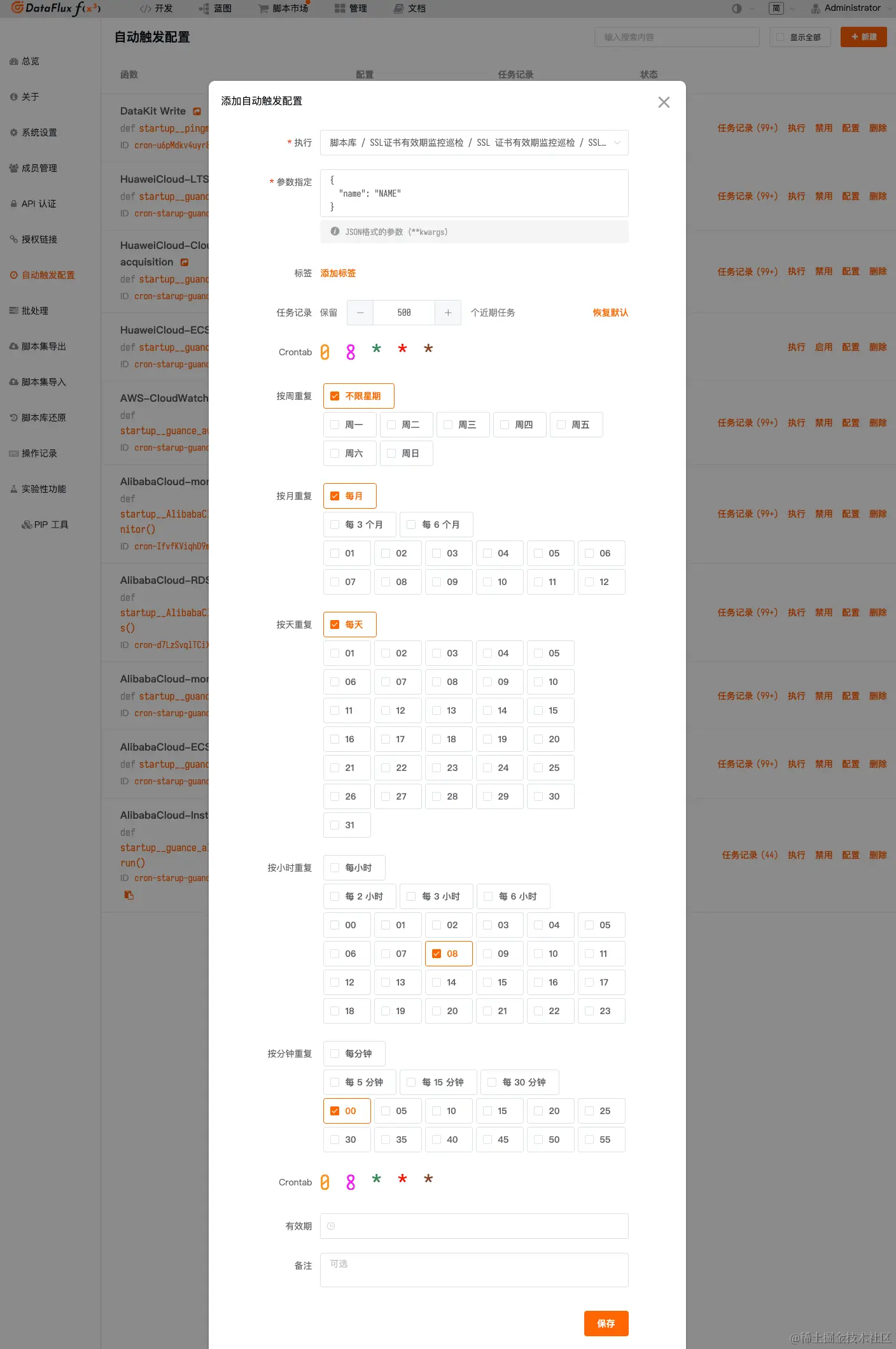The image size is (896, 1349).
Task: Check the 每分钟 checkbox
Action: 354,1054
